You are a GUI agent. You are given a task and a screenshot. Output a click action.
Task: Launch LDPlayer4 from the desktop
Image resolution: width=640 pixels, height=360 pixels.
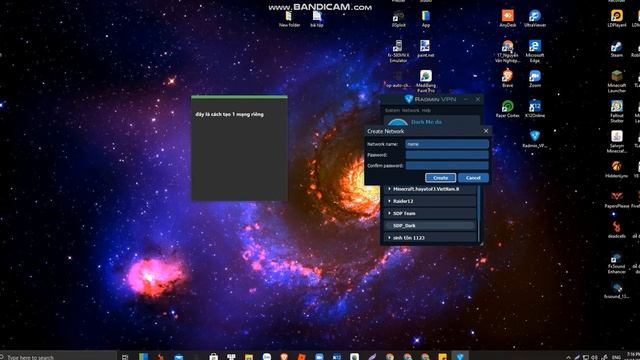(617, 18)
